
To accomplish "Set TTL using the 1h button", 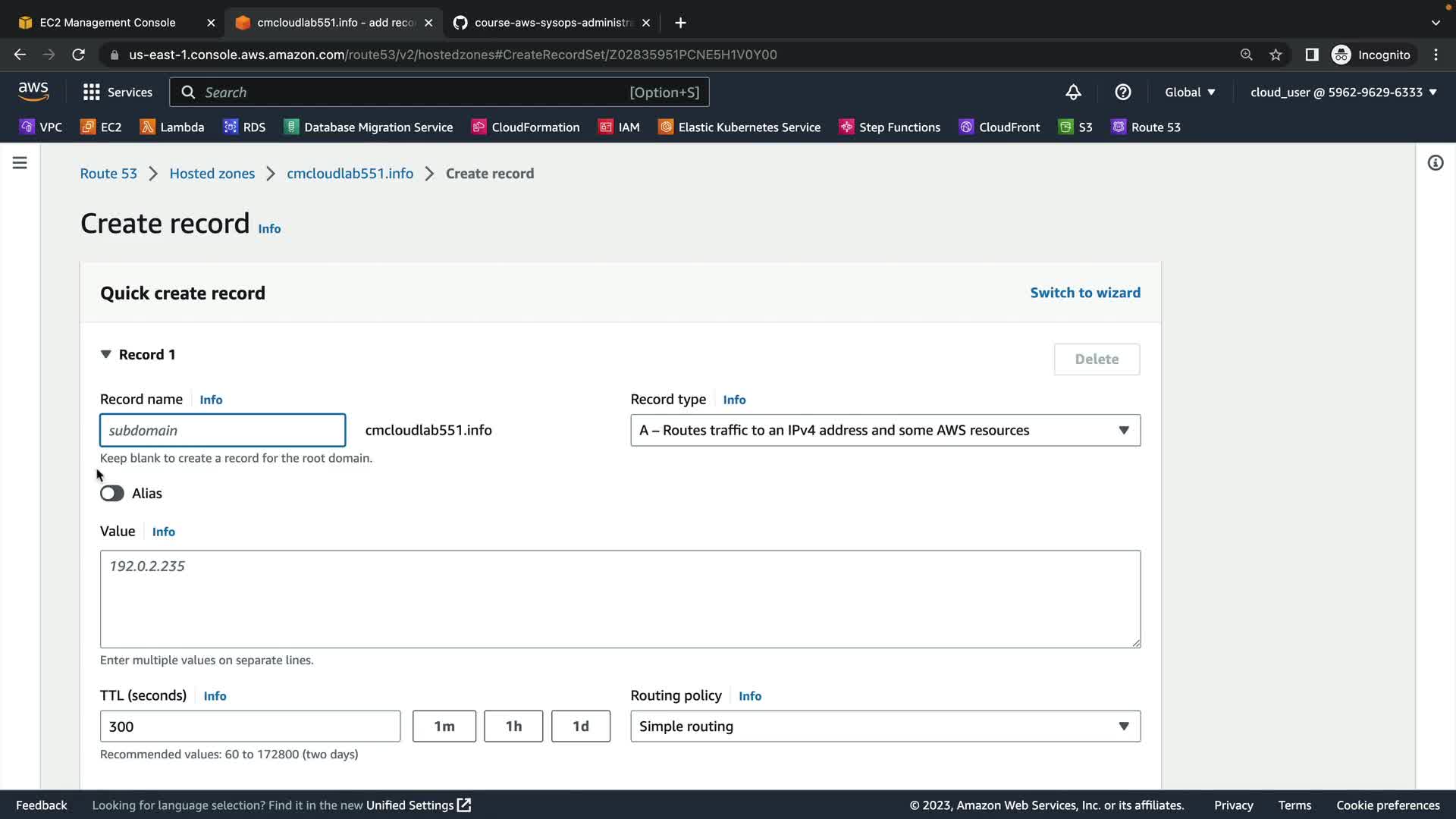I will click(x=513, y=726).
